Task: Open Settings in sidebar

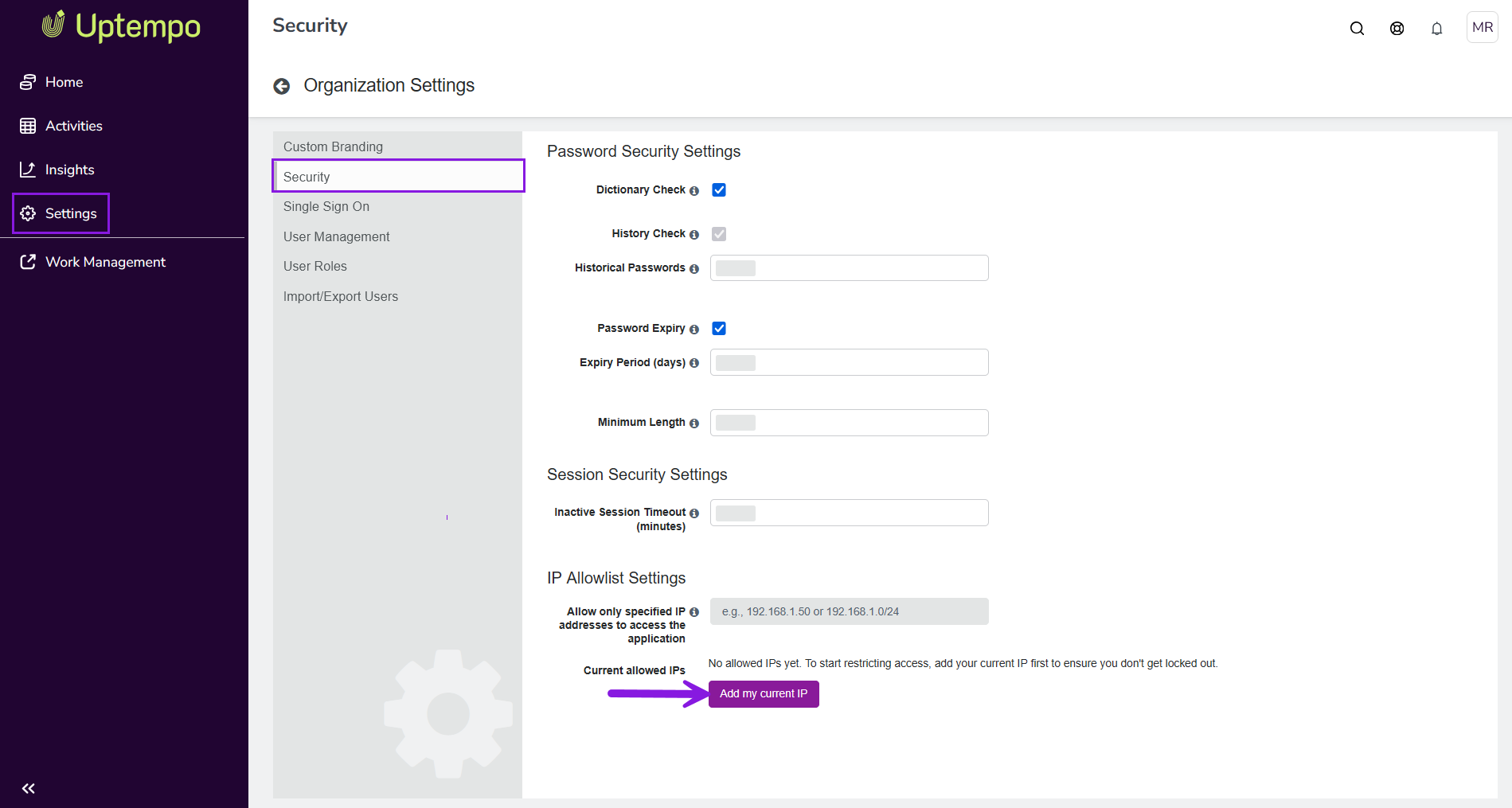Action: pyautogui.click(x=61, y=213)
